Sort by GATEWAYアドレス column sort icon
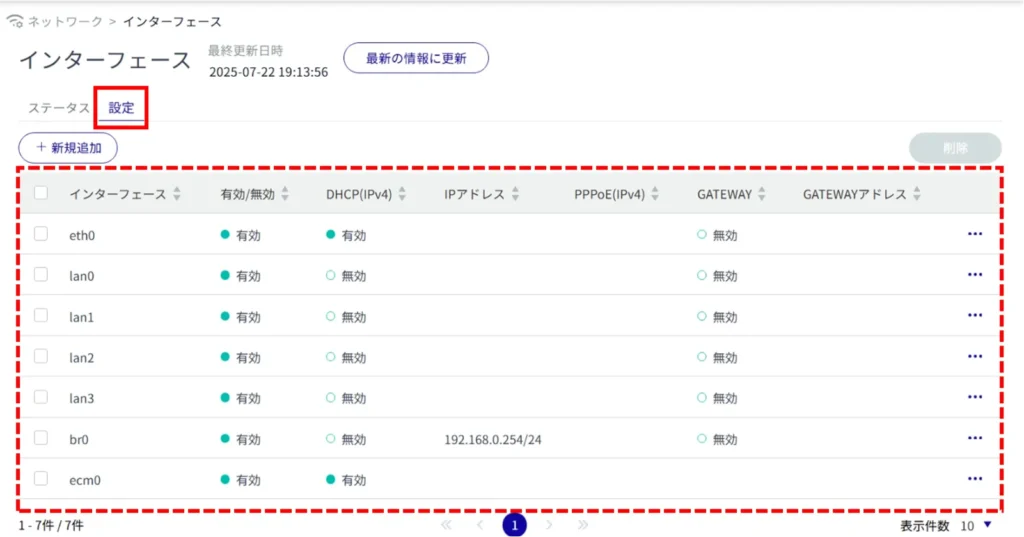The width and height of the screenshot is (1024, 537). (916, 194)
